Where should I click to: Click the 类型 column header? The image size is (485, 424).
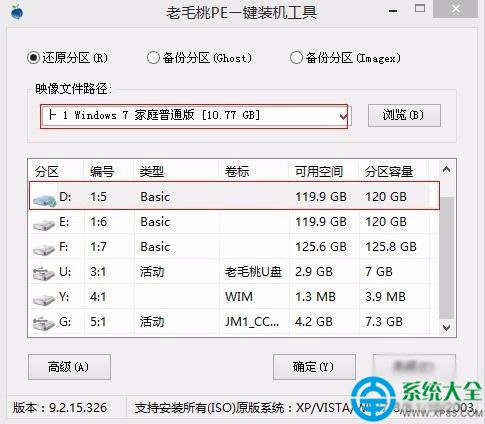point(152,172)
